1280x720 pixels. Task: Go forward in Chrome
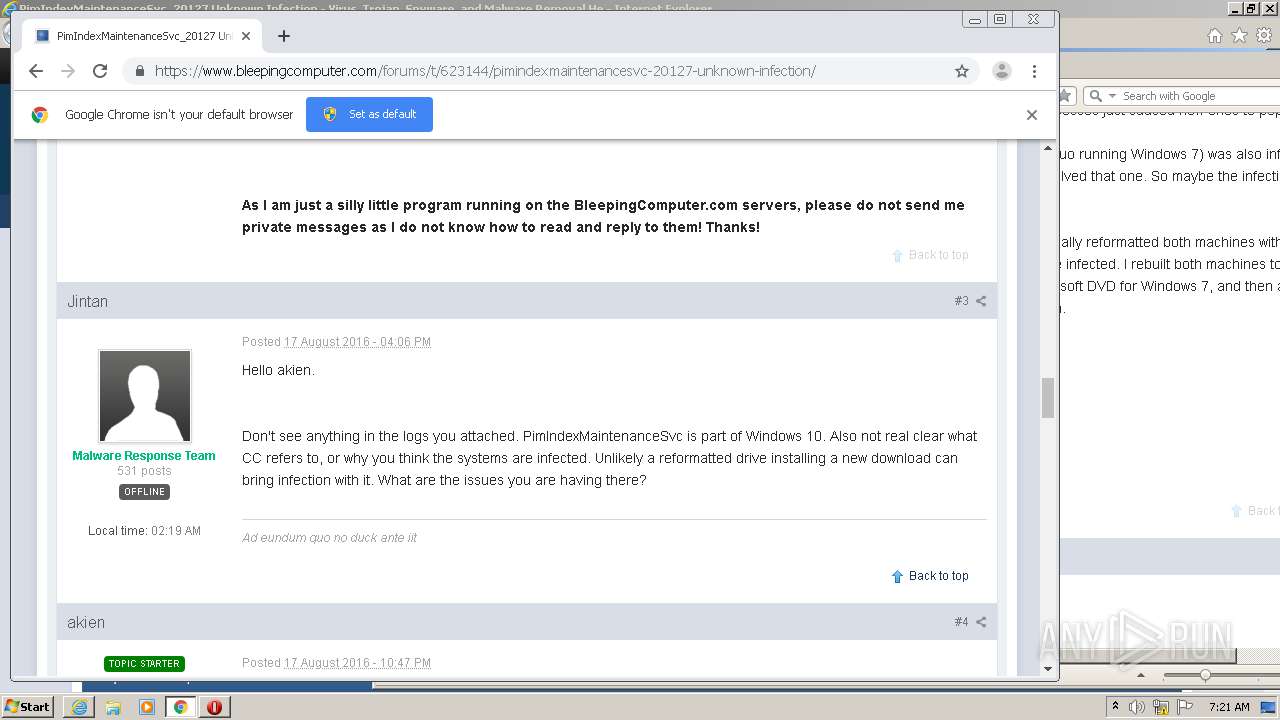[x=68, y=71]
